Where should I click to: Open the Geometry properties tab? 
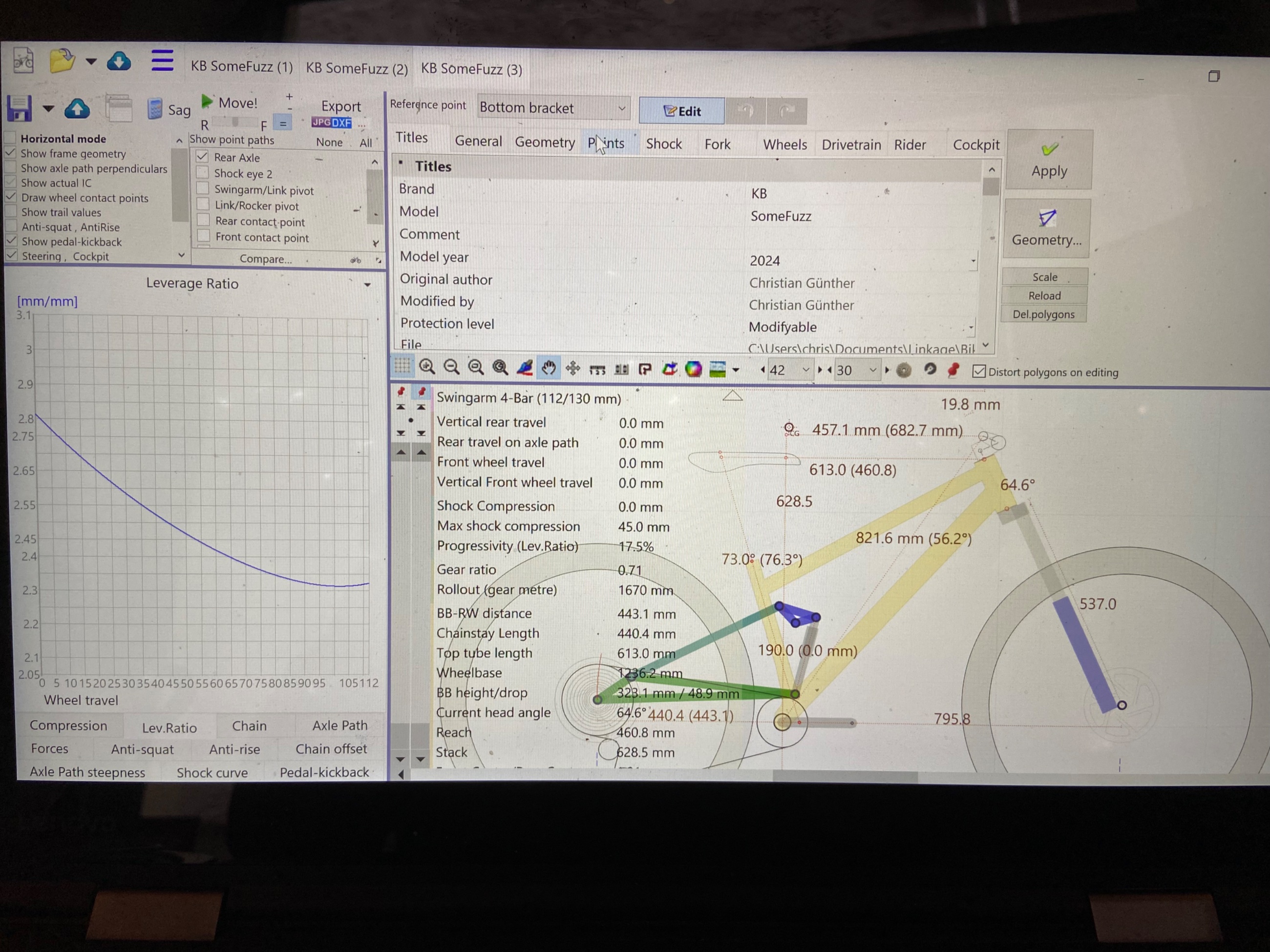[544, 142]
